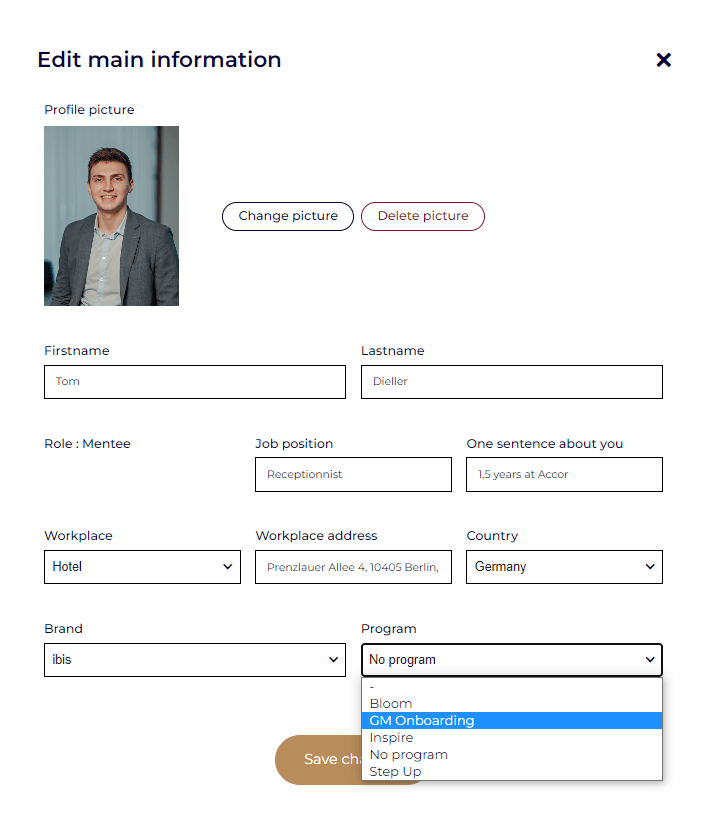Click the Job position input
Viewport: 705px width, 822px height.
click(x=353, y=475)
